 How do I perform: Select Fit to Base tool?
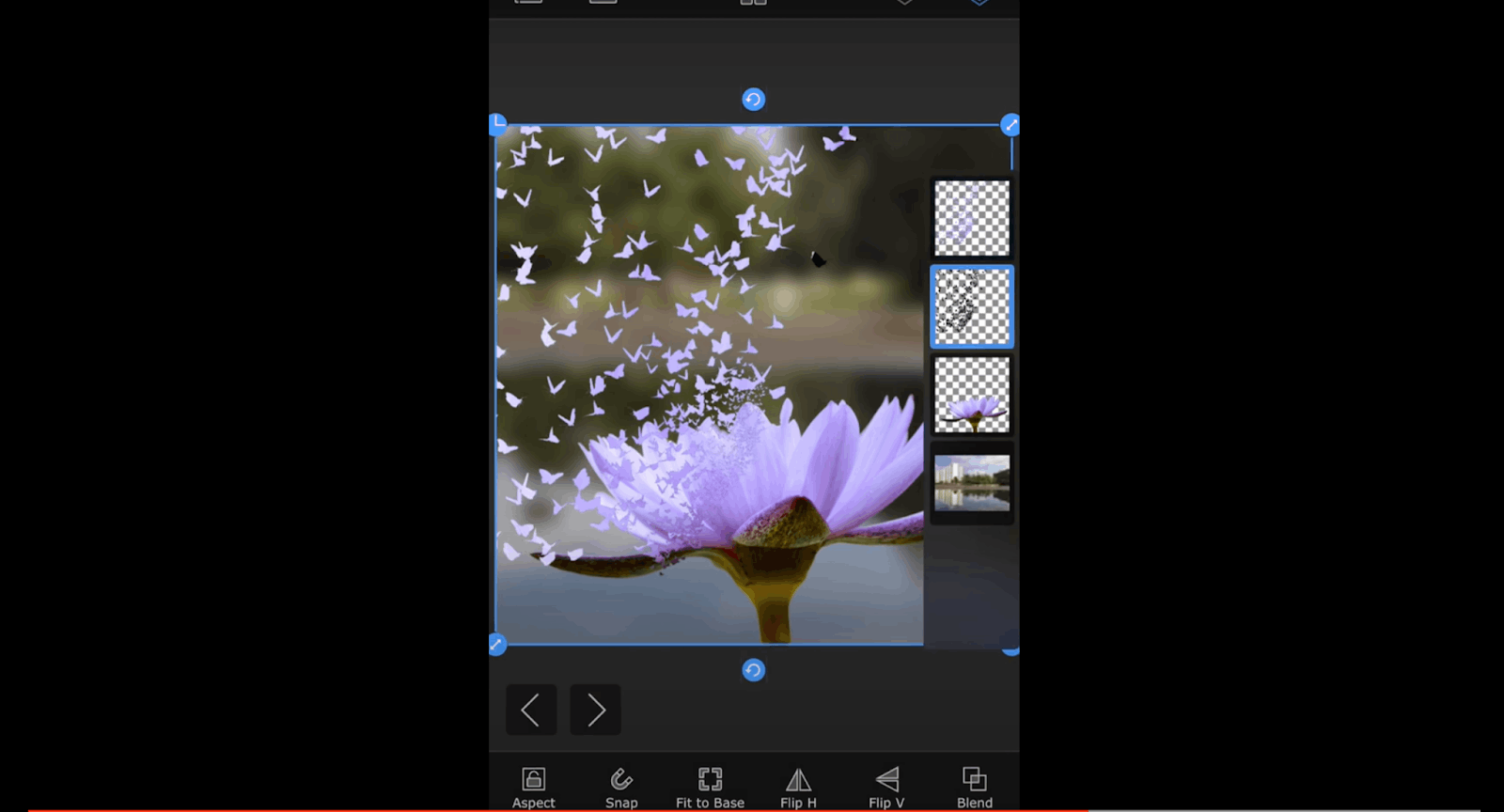coord(710,788)
